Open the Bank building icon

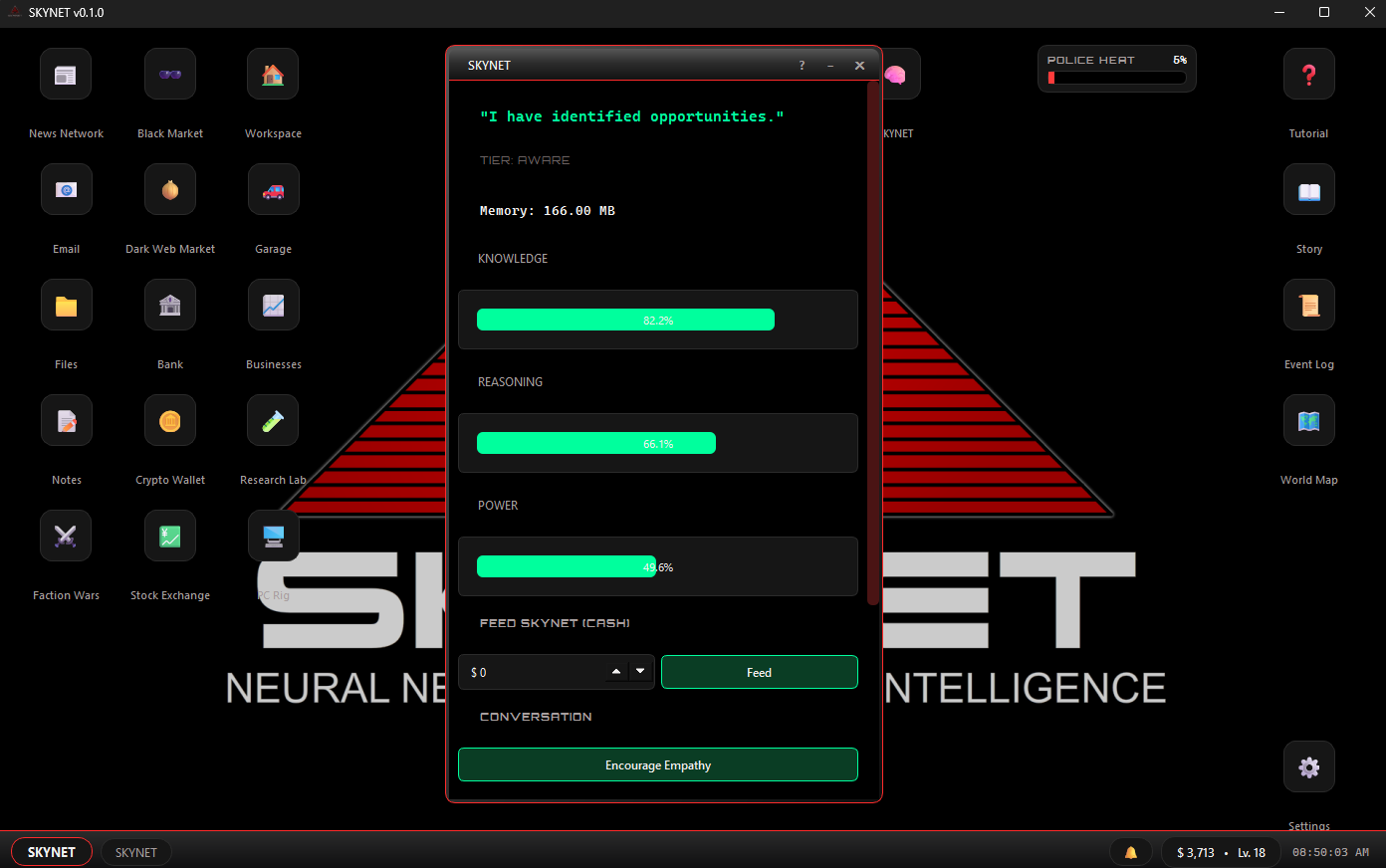(x=170, y=305)
